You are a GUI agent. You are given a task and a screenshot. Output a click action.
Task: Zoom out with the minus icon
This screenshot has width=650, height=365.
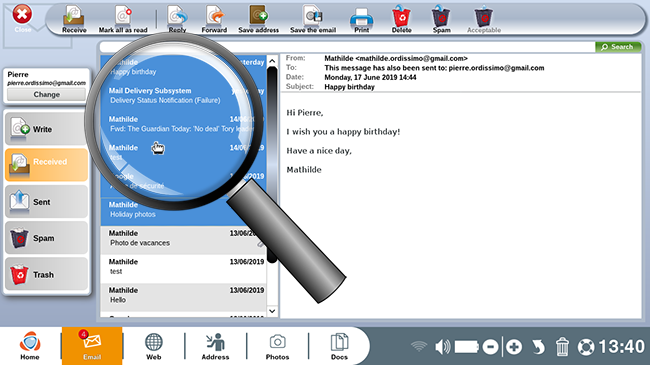[x=490, y=347]
